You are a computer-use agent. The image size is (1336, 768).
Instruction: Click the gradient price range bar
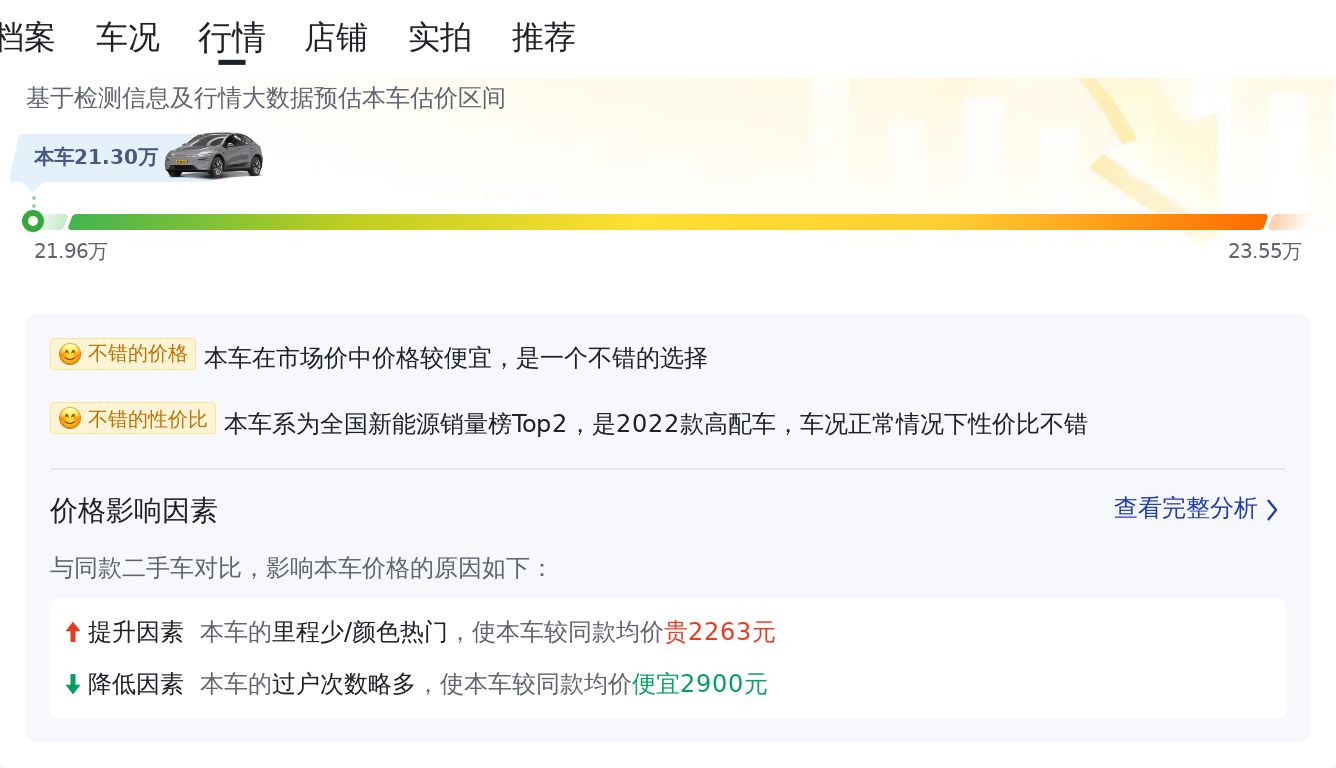click(667, 222)
